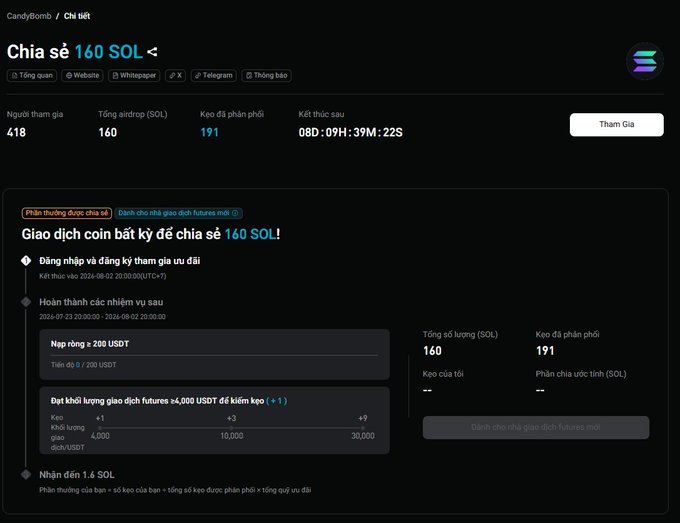Click the Tổng số lượng (SOL) label
The width and height of the screenshot is (680, 523).
click(x=460, y=334)
